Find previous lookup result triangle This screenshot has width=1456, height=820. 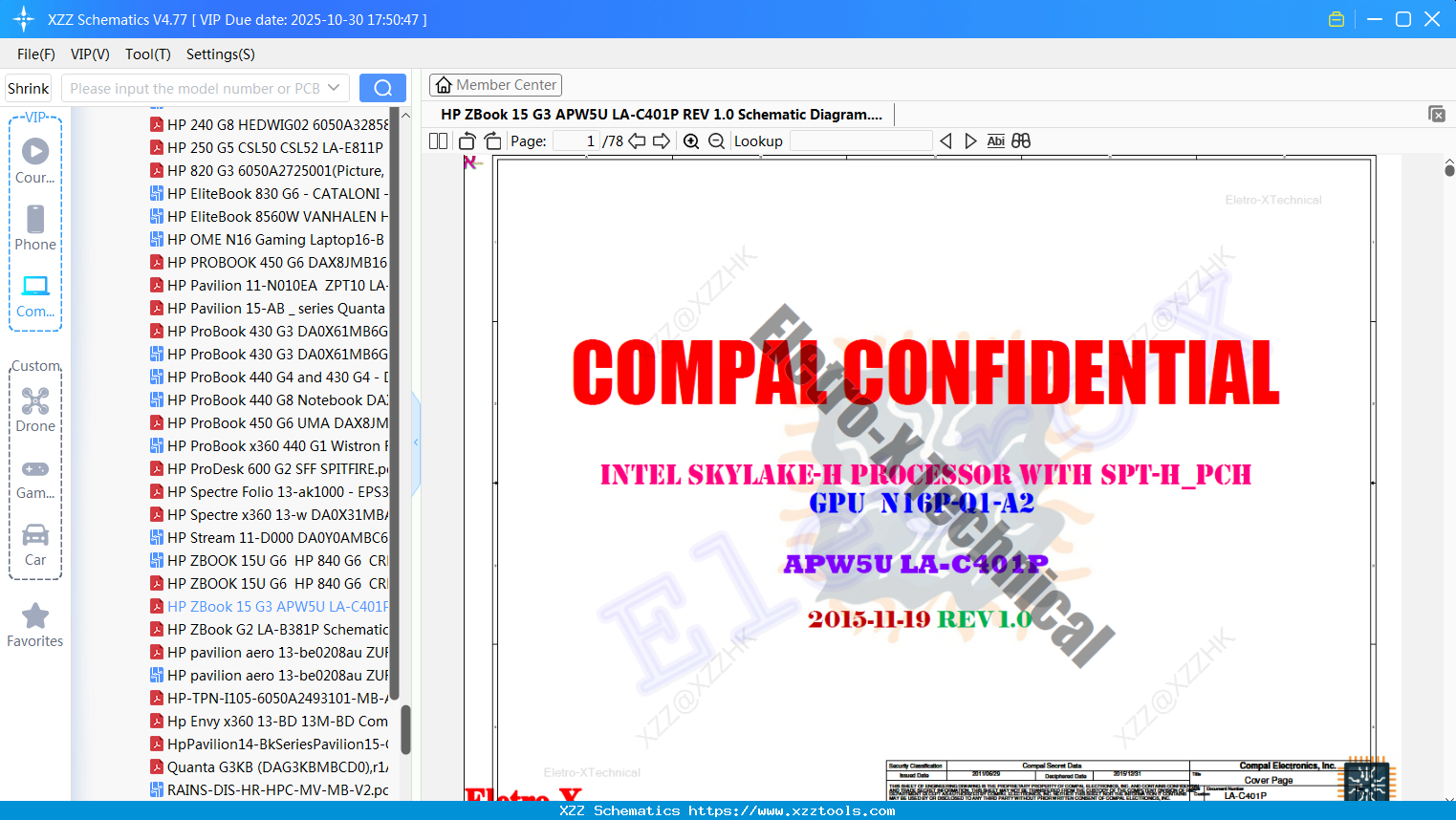click(x=945, y=140)
